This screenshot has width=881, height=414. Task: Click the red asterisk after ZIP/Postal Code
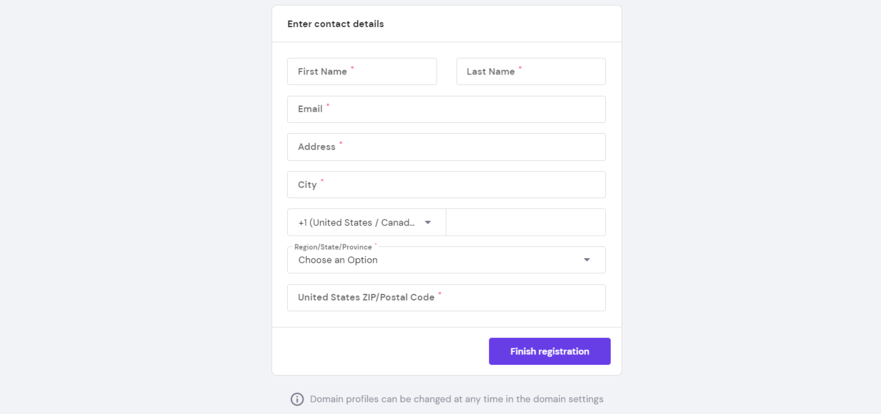click(x=440, y=294)
